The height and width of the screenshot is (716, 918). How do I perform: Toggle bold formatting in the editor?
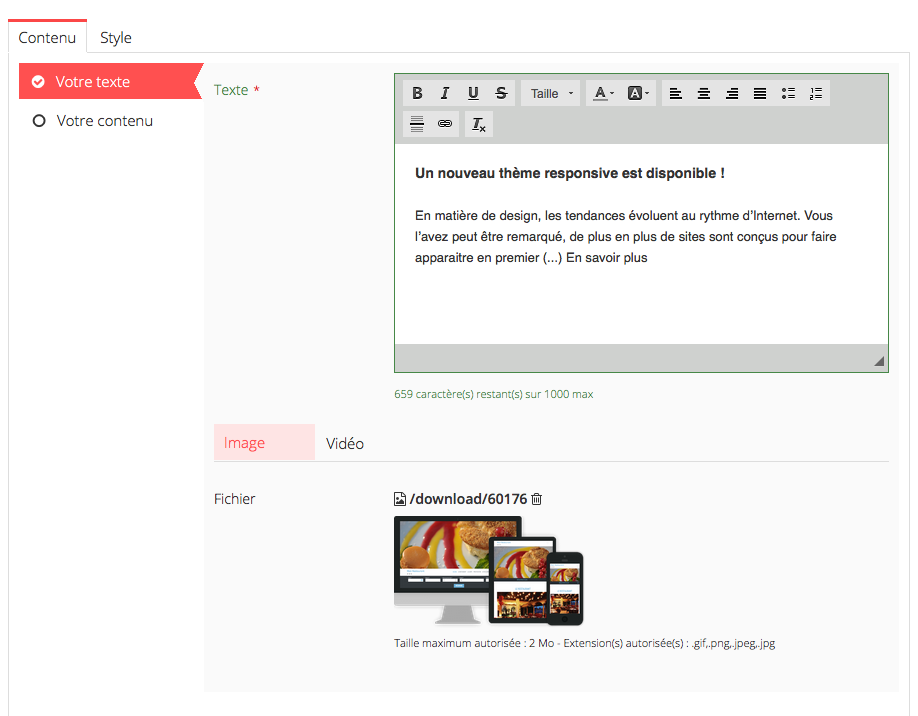[x=417, y=93]
